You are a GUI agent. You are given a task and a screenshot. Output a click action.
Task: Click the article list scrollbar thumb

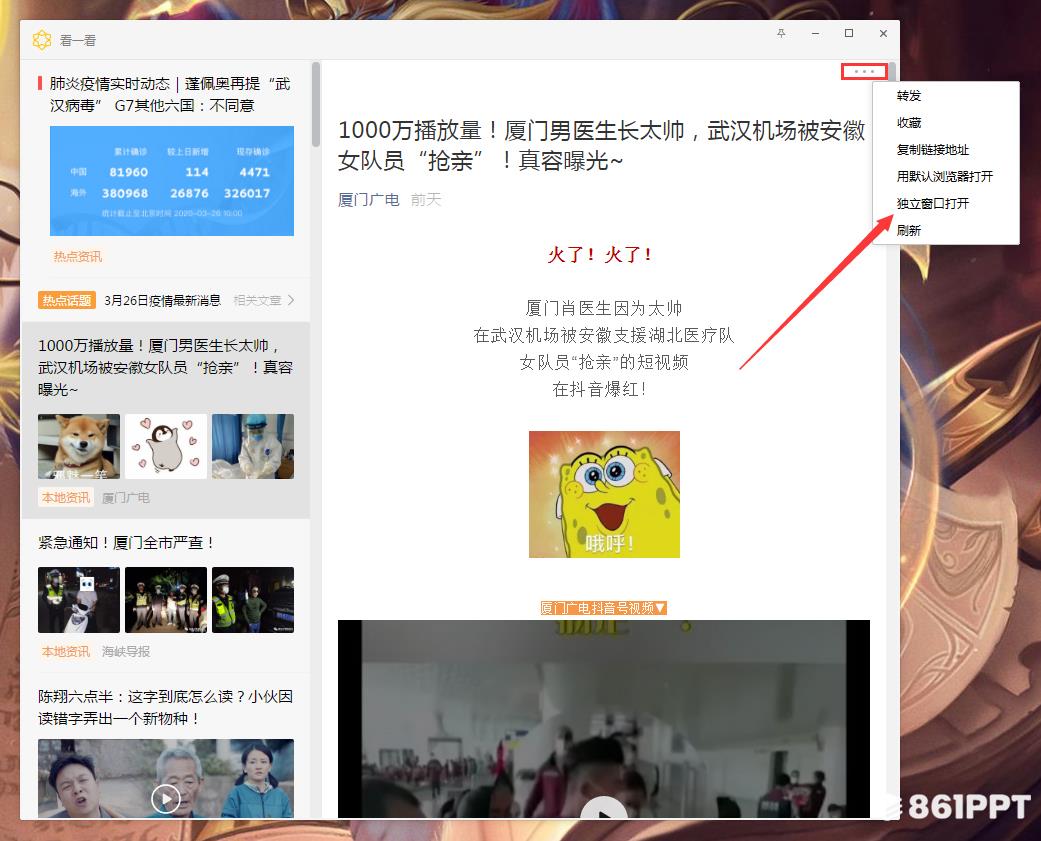click(x=316, y=104)
